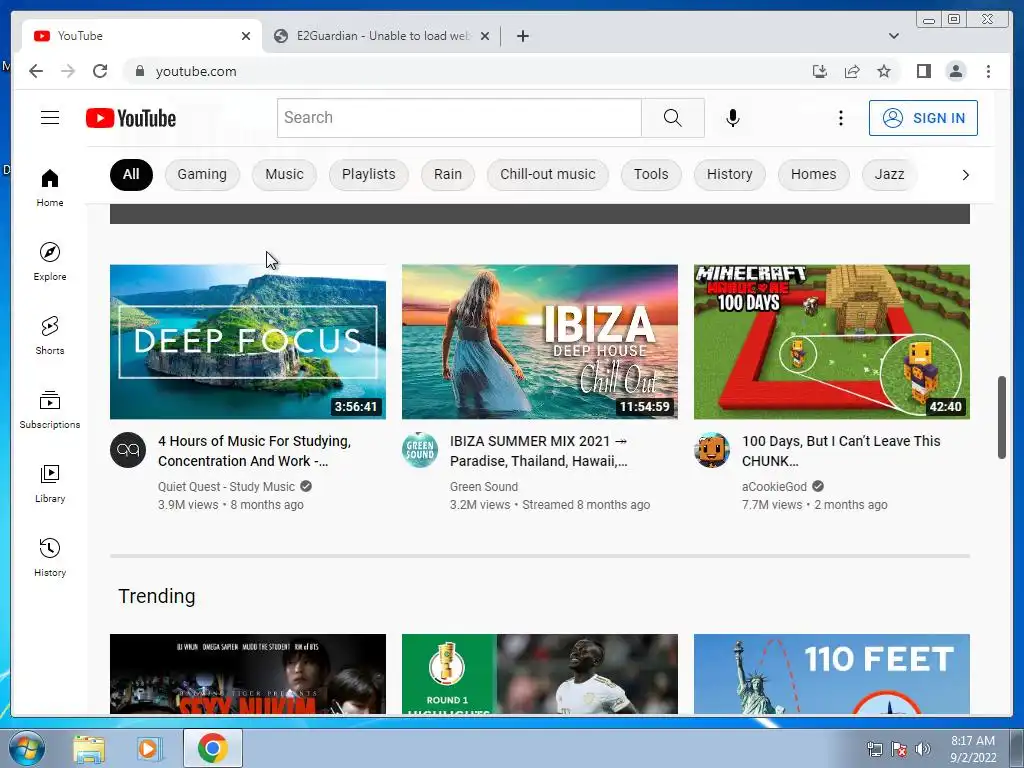Image resolution: width=1024 pixels, height=768 pixels.
Task: Filter by Rain chip
Action: pyautogui.click(x=447, y=174)
